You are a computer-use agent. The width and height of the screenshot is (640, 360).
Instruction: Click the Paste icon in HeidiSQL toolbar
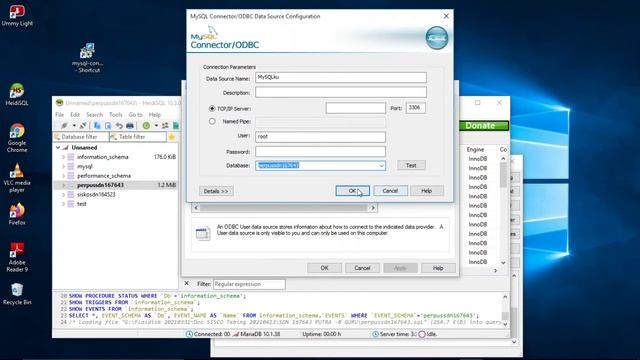108,126
